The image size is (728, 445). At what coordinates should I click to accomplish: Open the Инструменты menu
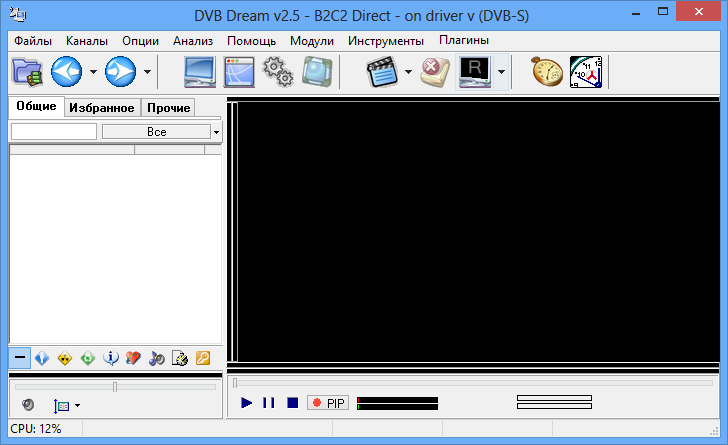pos(386,41)
